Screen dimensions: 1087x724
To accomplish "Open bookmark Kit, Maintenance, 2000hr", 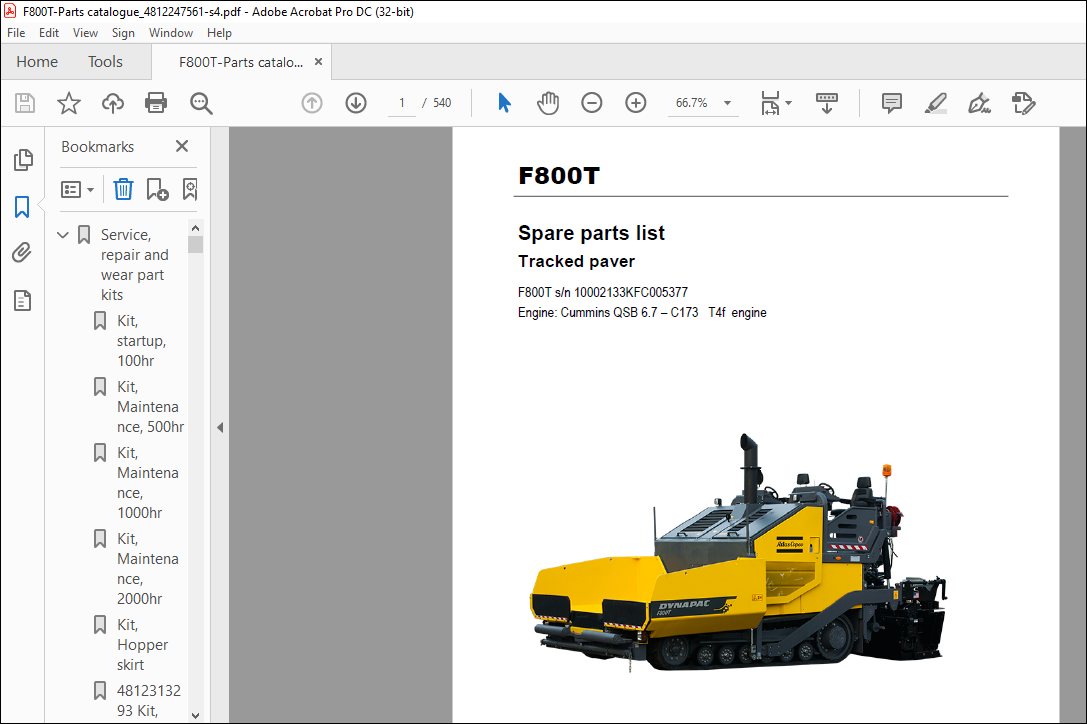I will (x=147, y=569).
